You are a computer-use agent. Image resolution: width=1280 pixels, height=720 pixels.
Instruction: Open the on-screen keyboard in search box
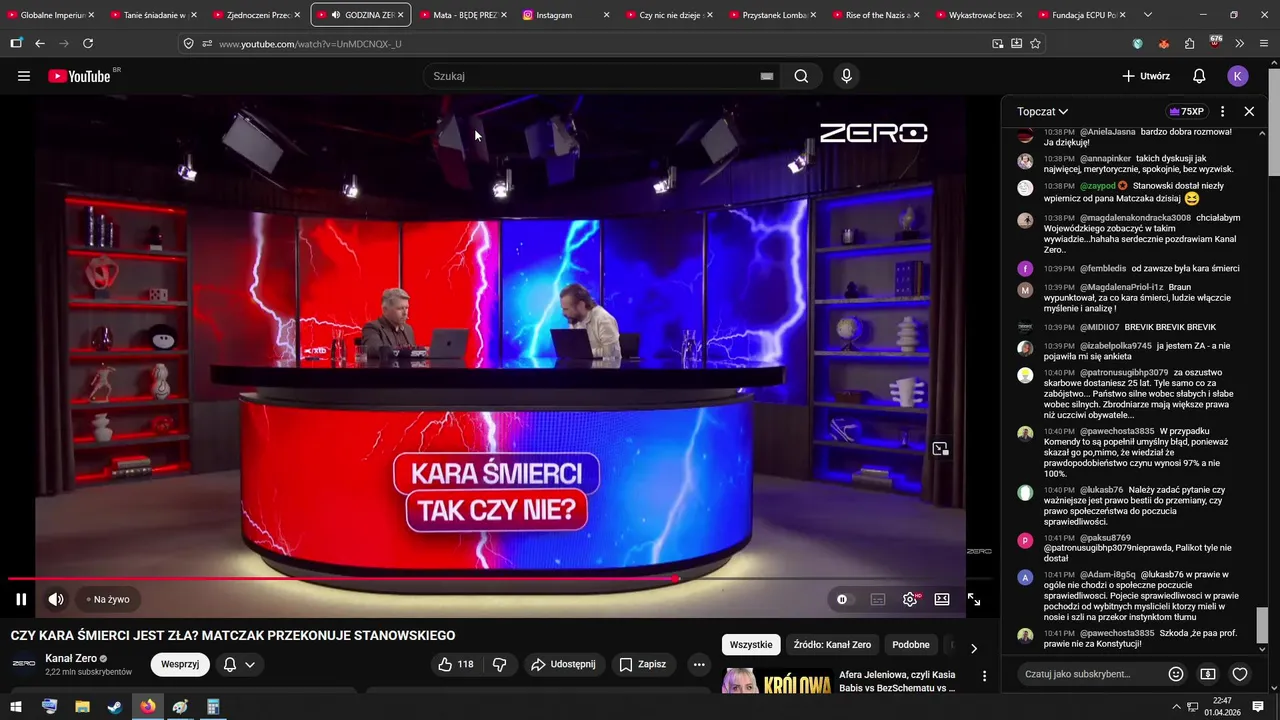click(767, 76)
